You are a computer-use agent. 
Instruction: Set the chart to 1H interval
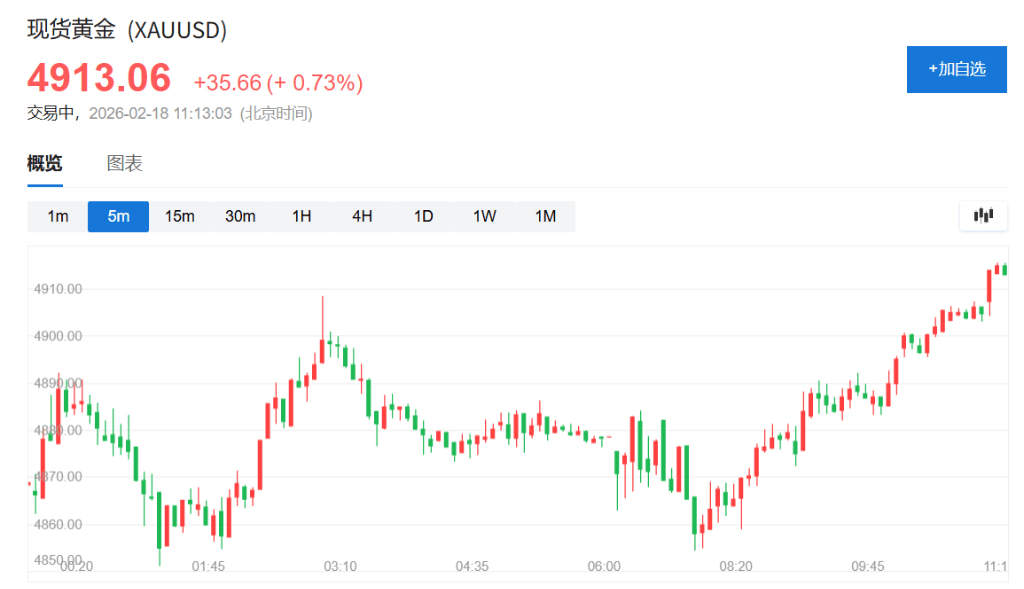(301, 216)
